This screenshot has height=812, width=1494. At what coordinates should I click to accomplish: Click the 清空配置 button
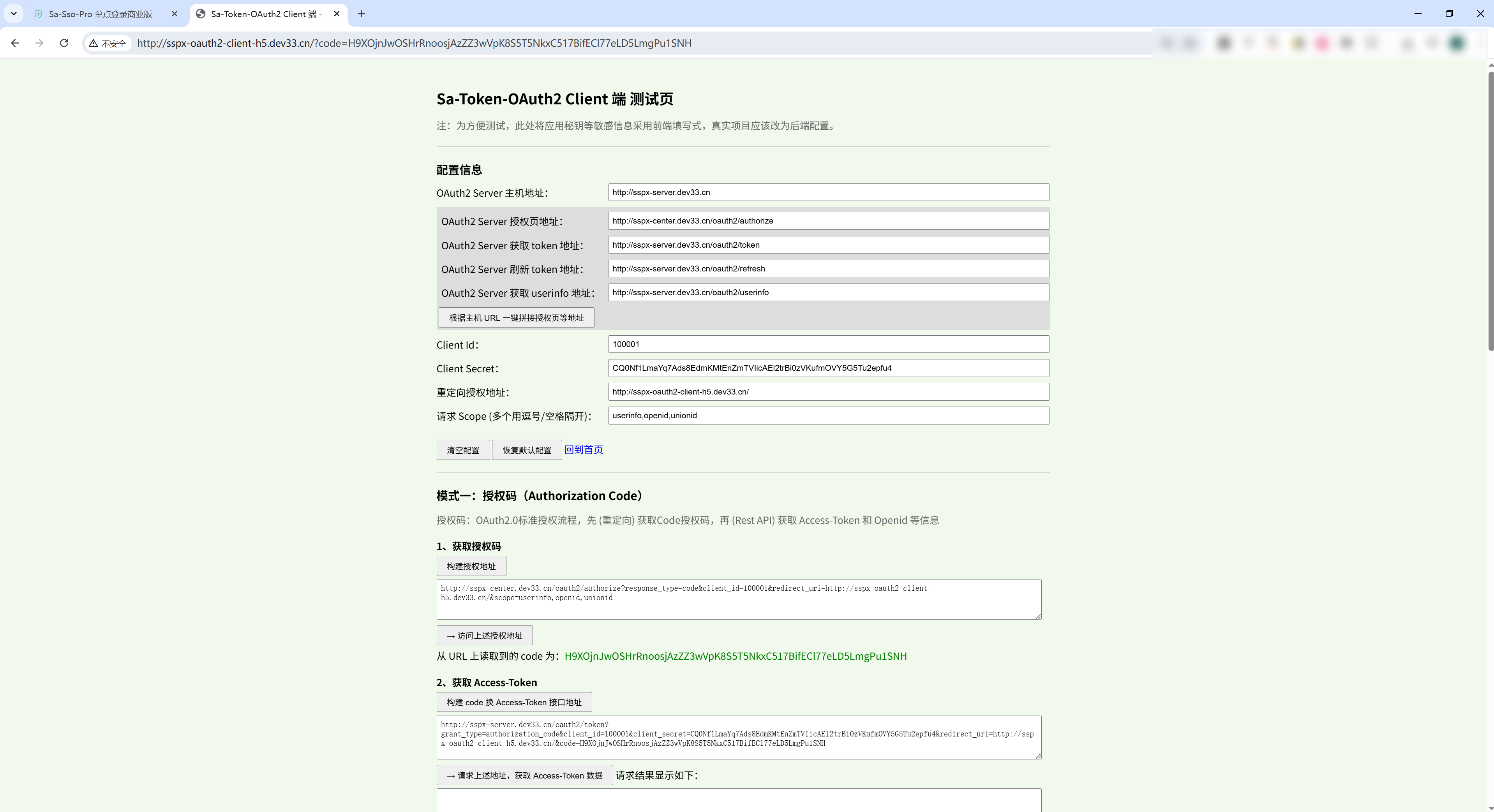click(x=463, y=450)
